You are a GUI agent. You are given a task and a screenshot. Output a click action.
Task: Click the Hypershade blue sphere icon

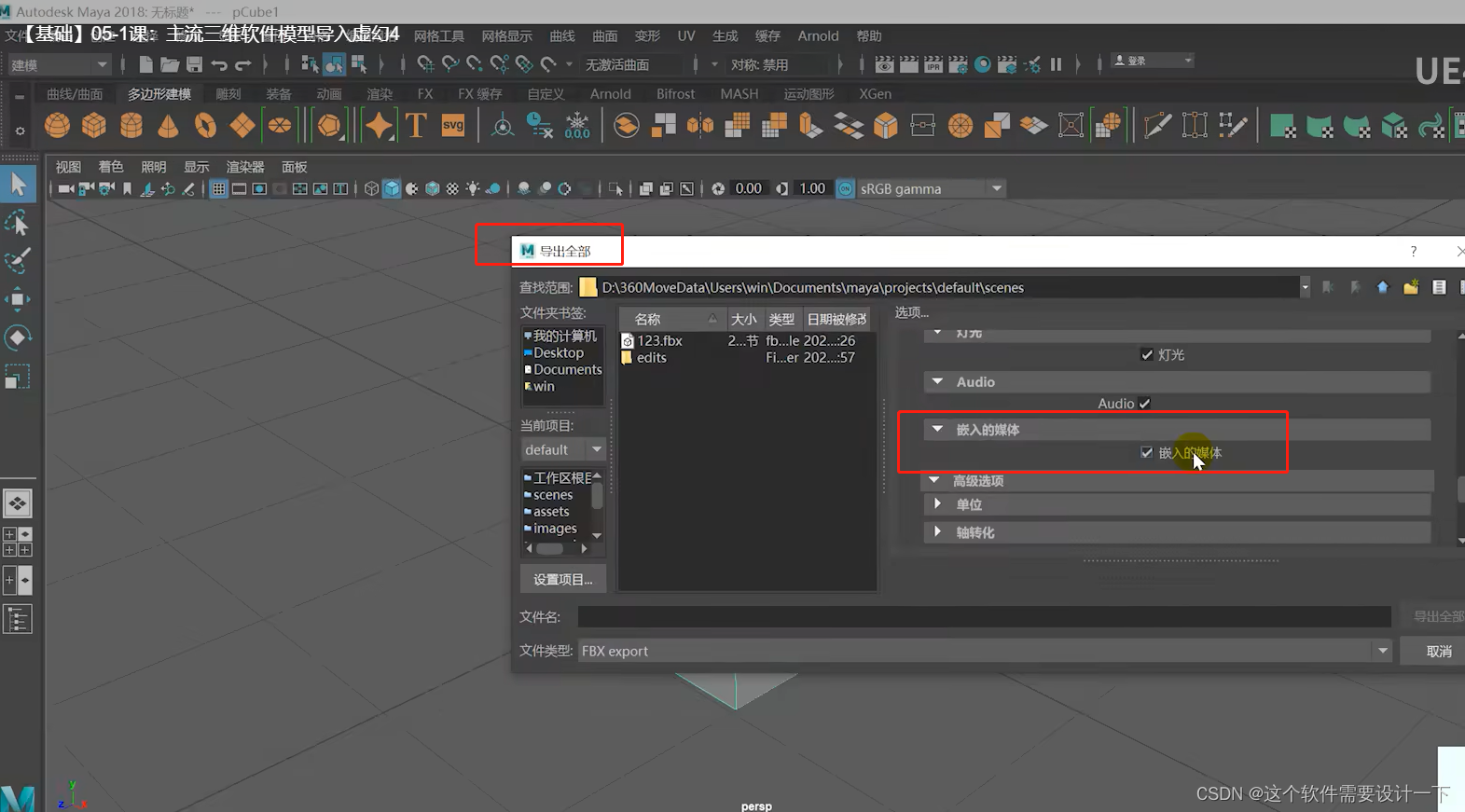tap(982, 64)
